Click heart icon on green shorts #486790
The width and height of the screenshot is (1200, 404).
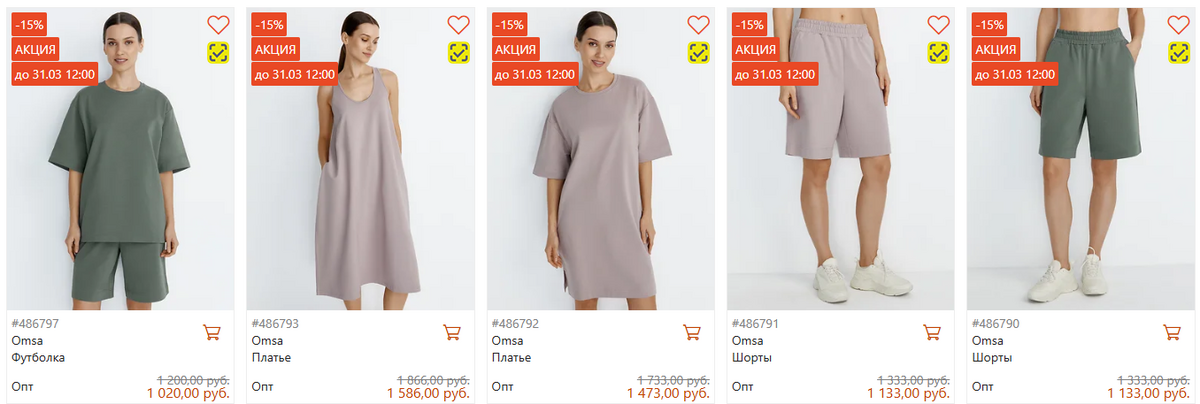click(x=1178, y=25)
